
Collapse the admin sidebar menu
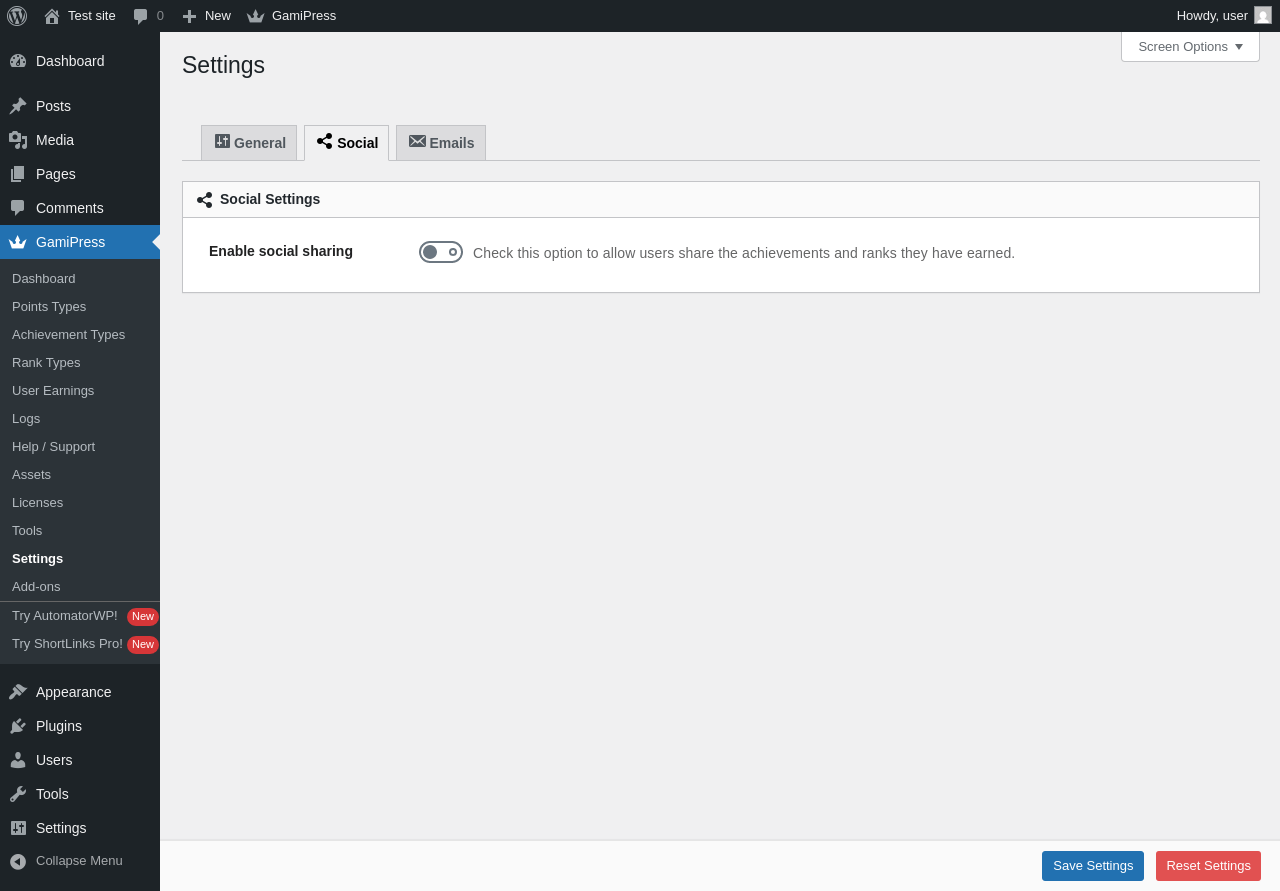tap(66, 861)
